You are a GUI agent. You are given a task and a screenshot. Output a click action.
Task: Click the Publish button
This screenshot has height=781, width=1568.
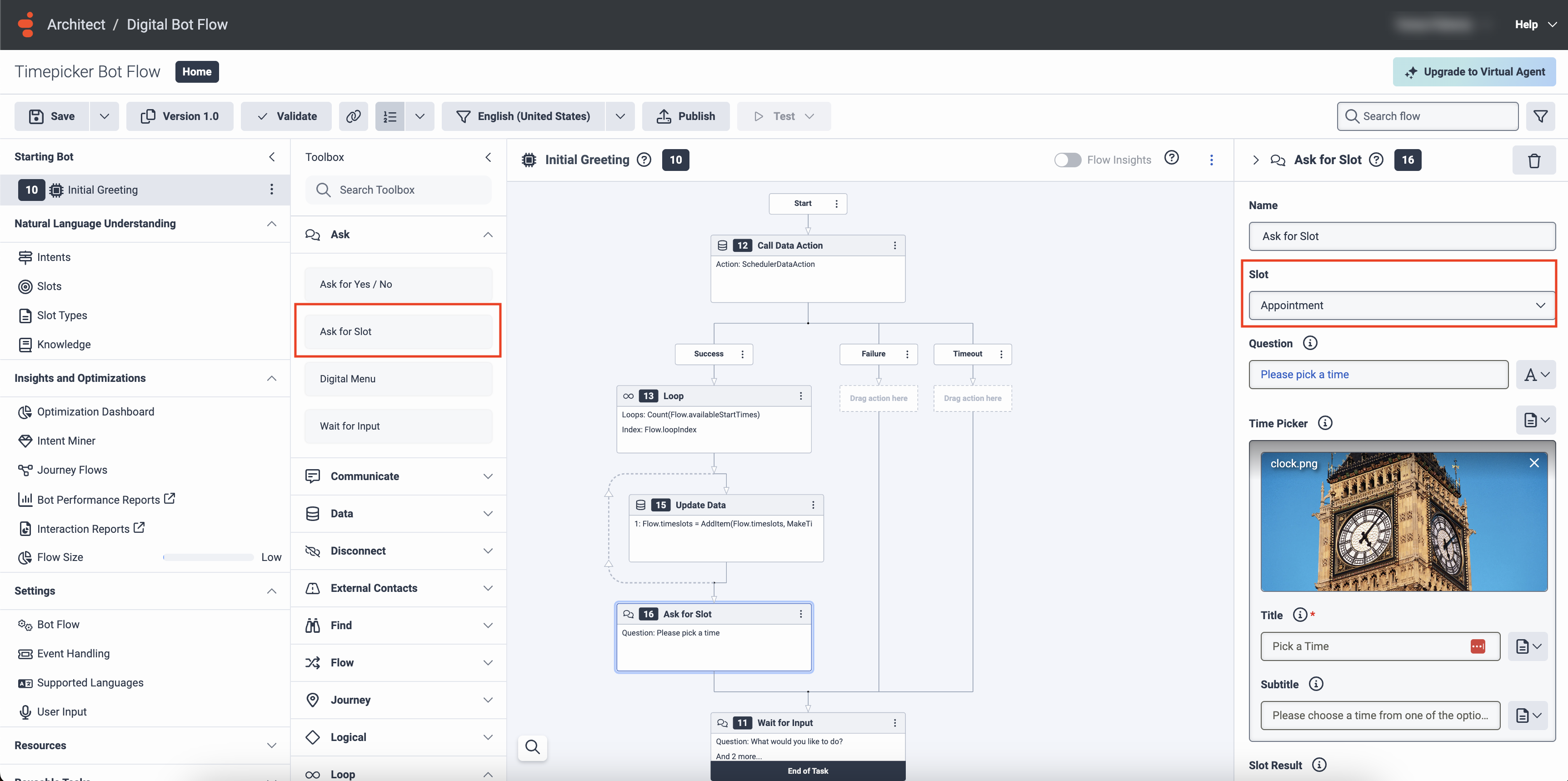[x=685, y=116]
